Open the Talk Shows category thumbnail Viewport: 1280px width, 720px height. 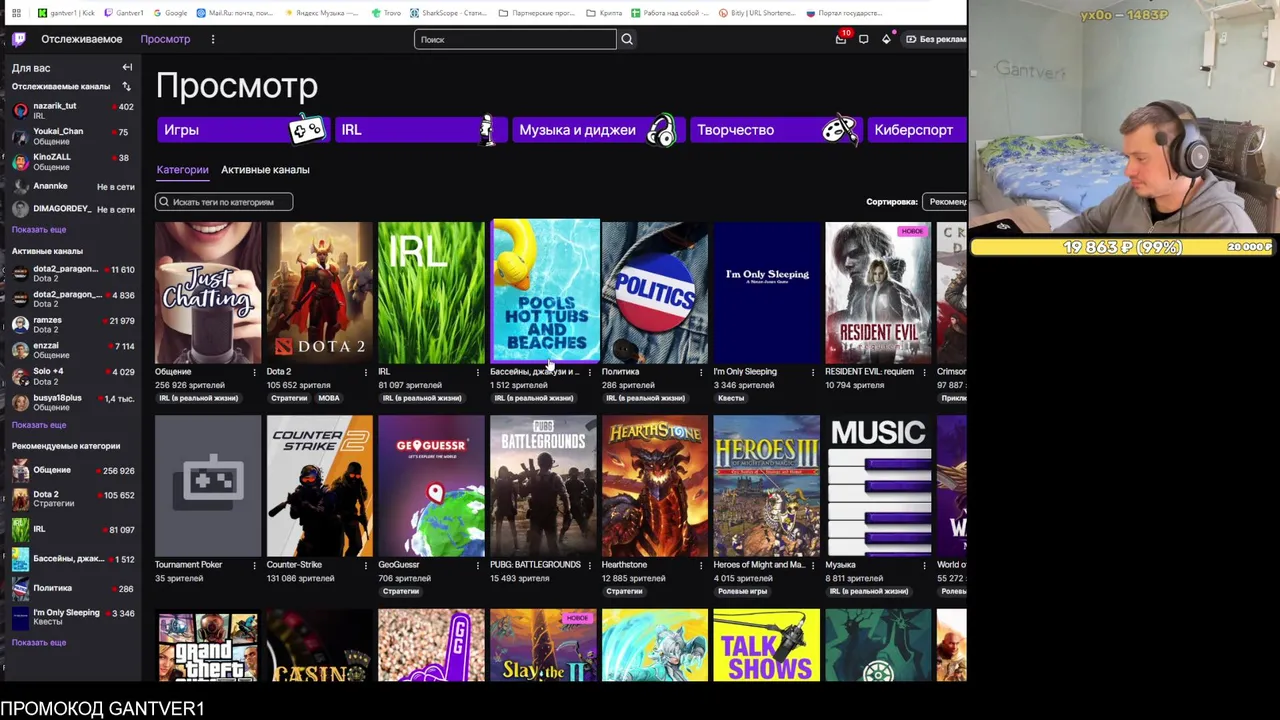(x=766, y=646)
